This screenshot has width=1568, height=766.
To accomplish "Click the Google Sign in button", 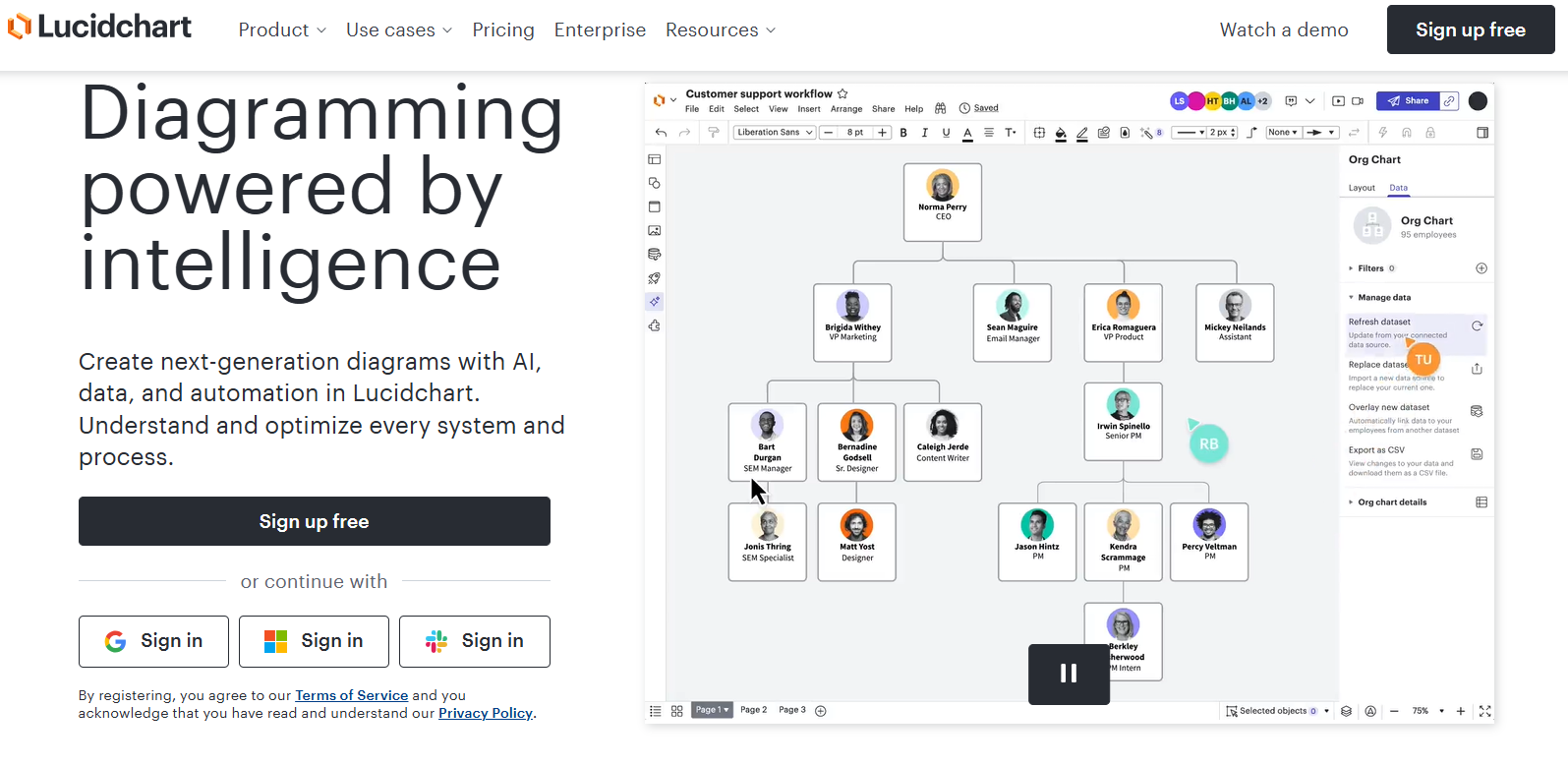I will [x=153, y=641].
